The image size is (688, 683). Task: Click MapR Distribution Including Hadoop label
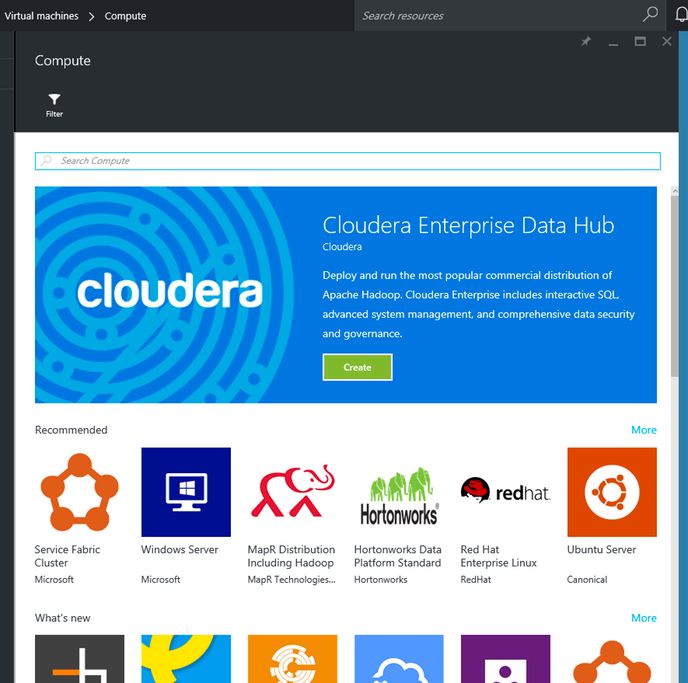click(x=291, y=556)
